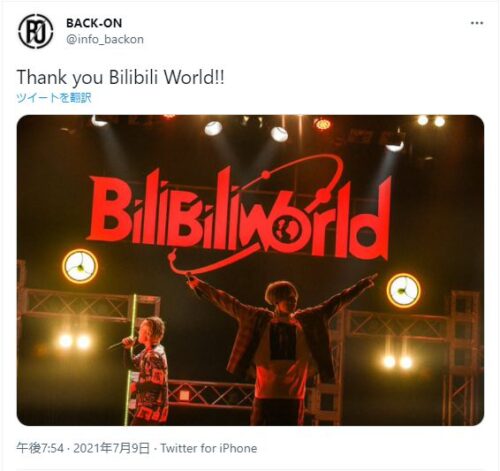Click the performer with outstretched arms
The image size is (500, 471).
[282, 348]
